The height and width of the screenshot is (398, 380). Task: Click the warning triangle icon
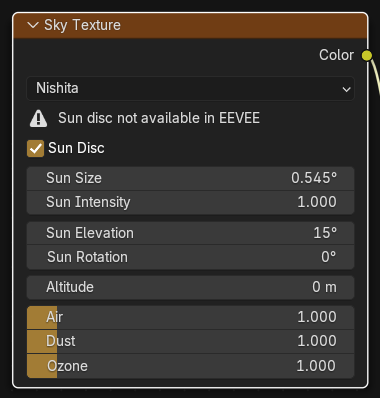point(39,118)
